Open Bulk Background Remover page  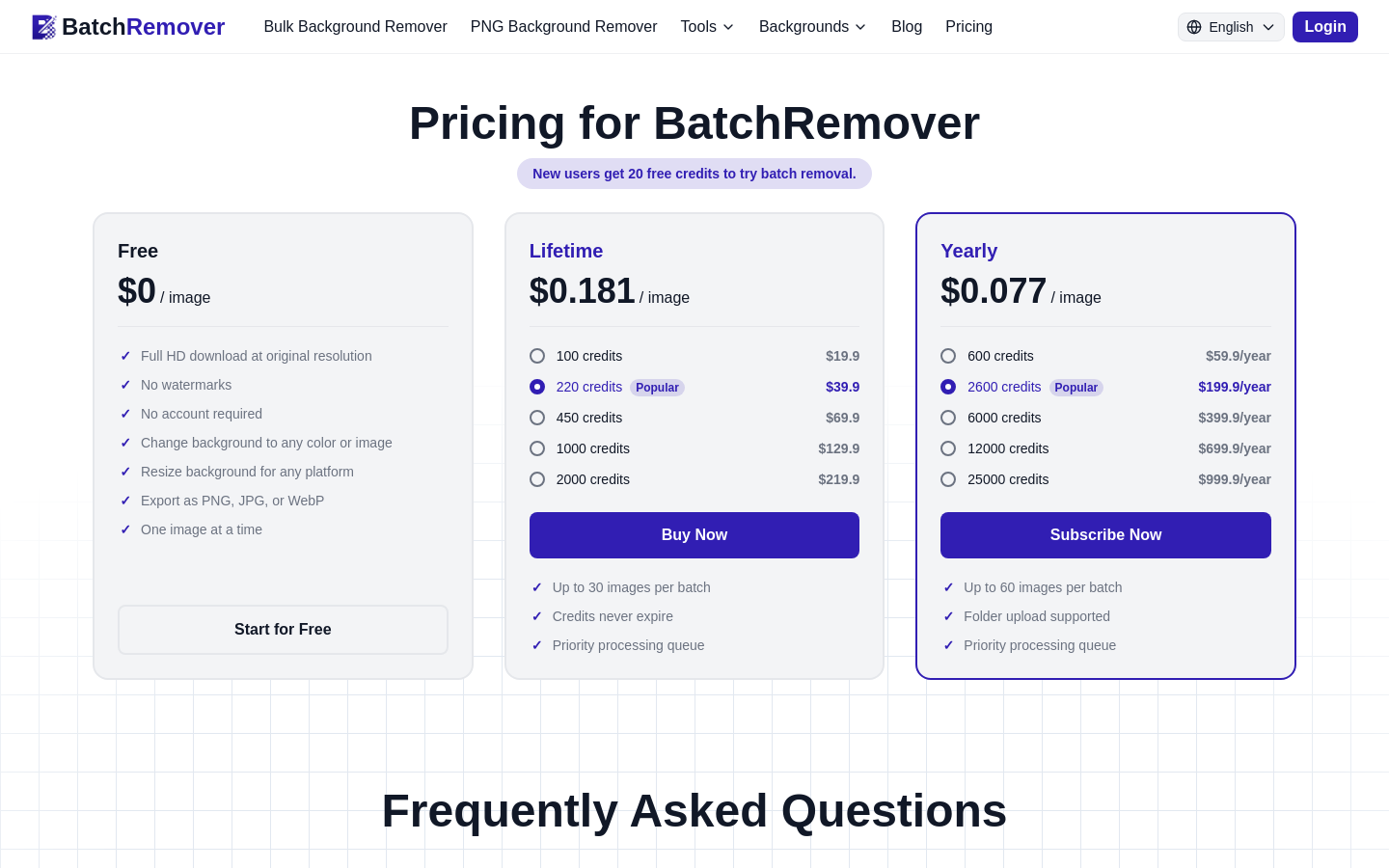[x=355, y=27]
